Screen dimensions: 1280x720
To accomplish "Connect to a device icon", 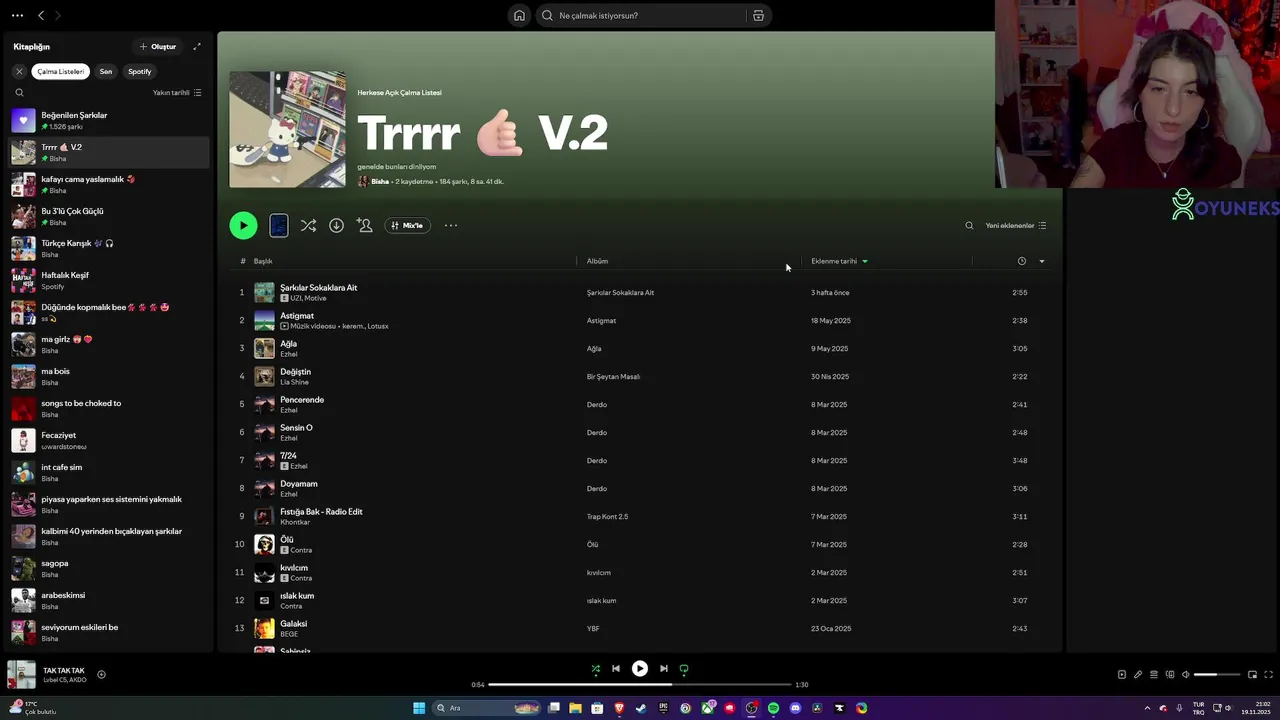I will point(1169,674).
